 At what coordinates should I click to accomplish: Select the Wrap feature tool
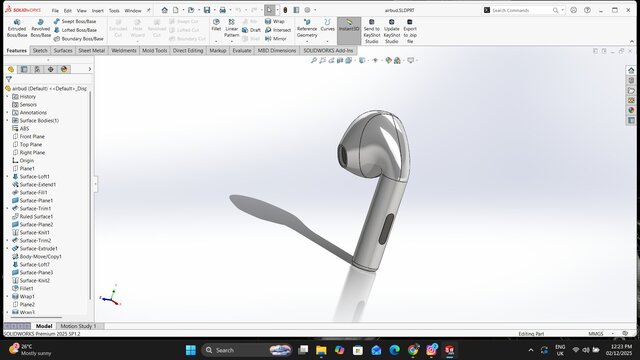point(275,21)
